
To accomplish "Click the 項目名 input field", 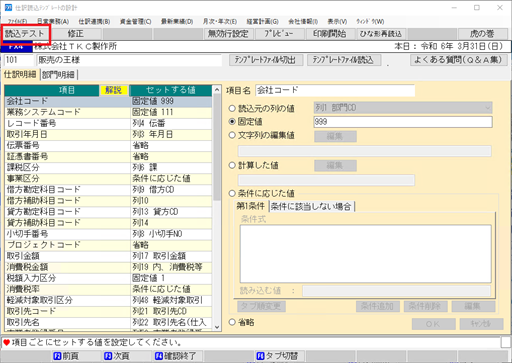I will pos(335,90).
